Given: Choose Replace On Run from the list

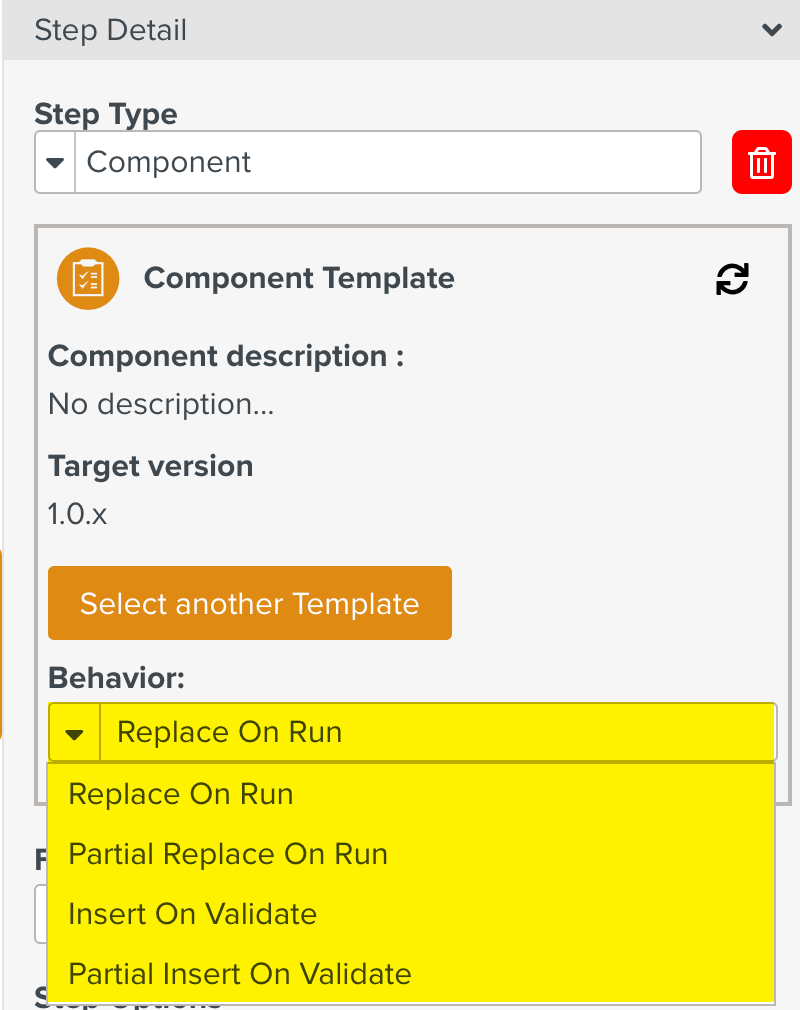Looking at the screenshot, I should (x=181, y=794).
